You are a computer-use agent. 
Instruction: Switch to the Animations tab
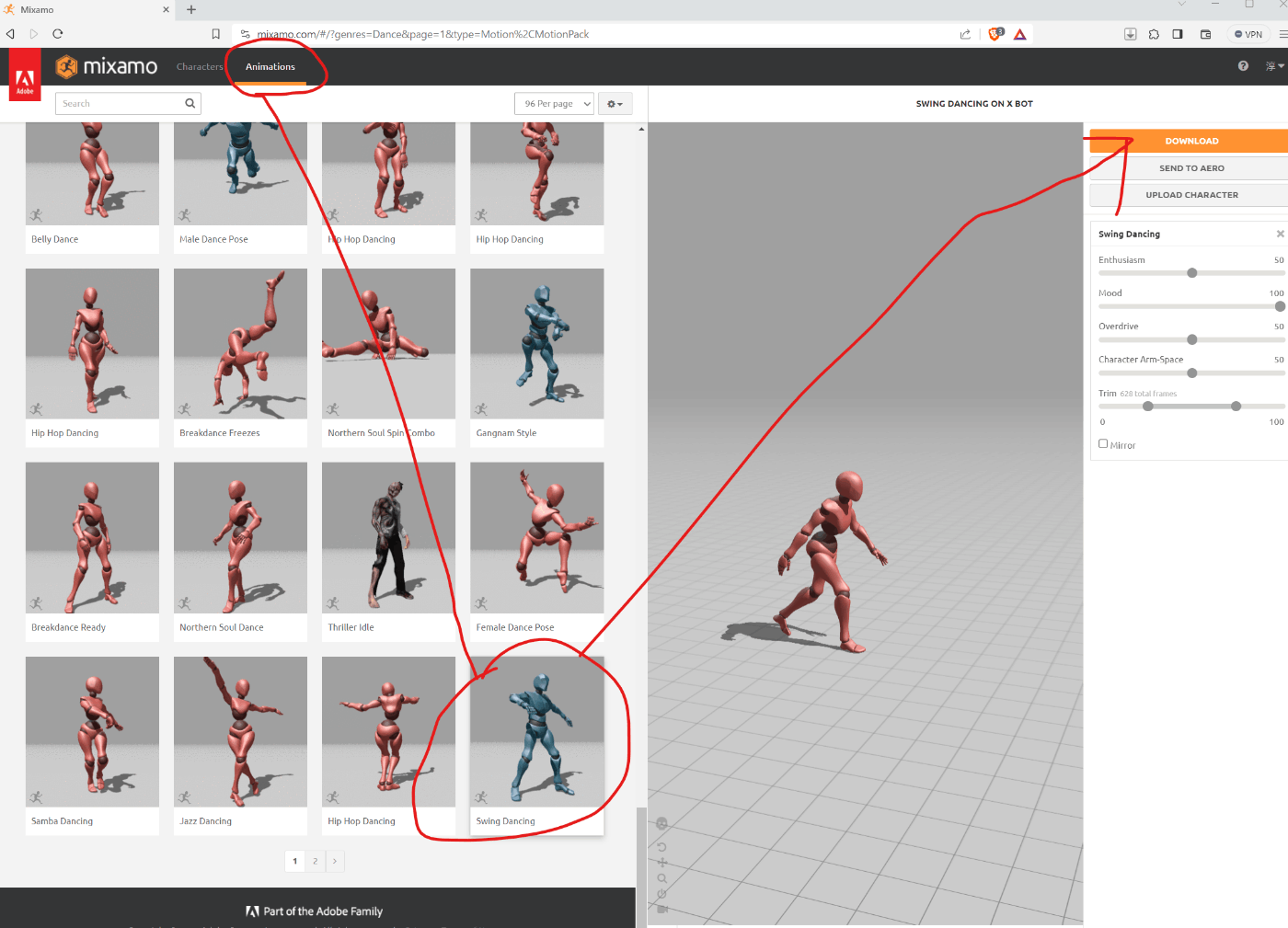pos(270,66)
